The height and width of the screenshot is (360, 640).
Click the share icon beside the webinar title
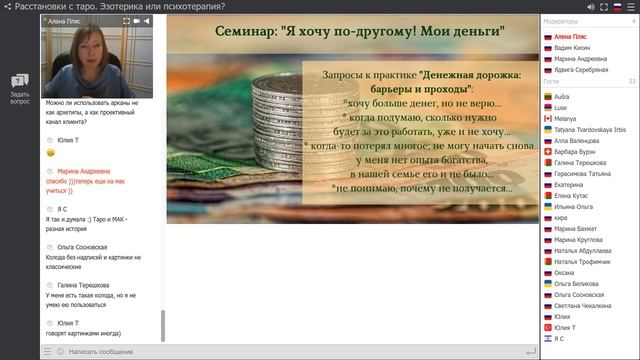click(x=7, y=7)
